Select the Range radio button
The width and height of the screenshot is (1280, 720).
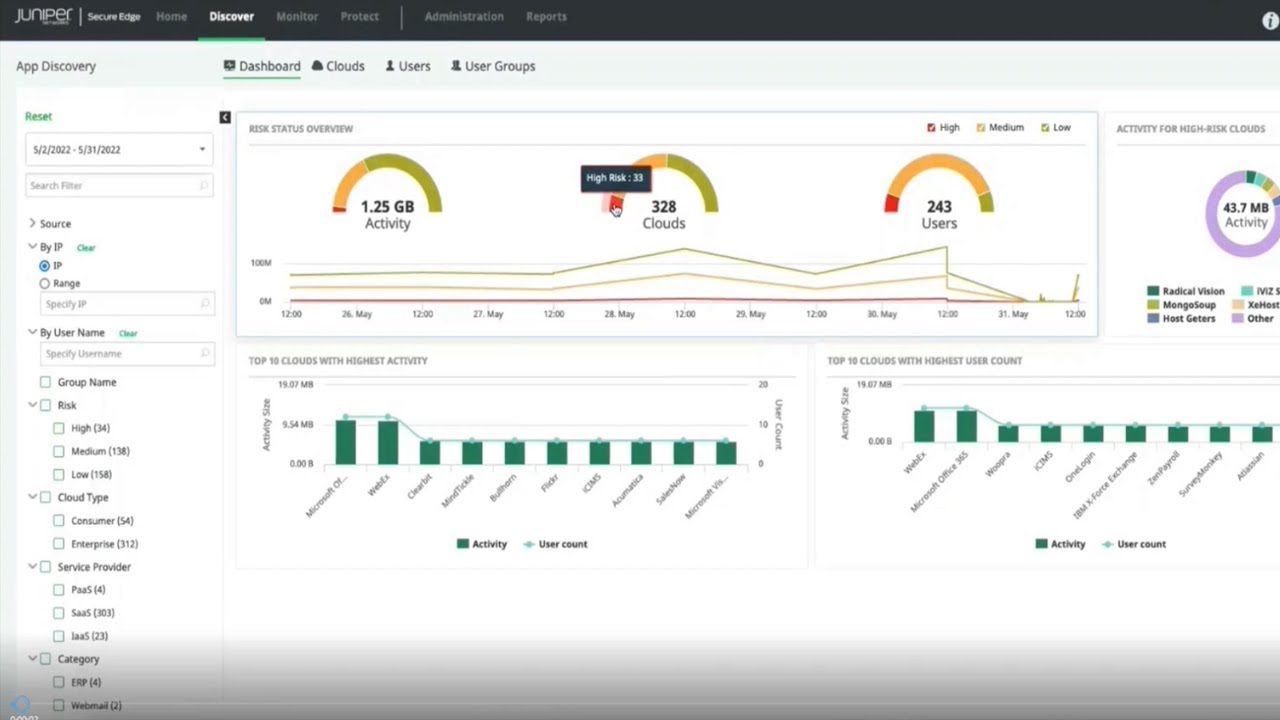pyautogui.click(x=44, y=284)
